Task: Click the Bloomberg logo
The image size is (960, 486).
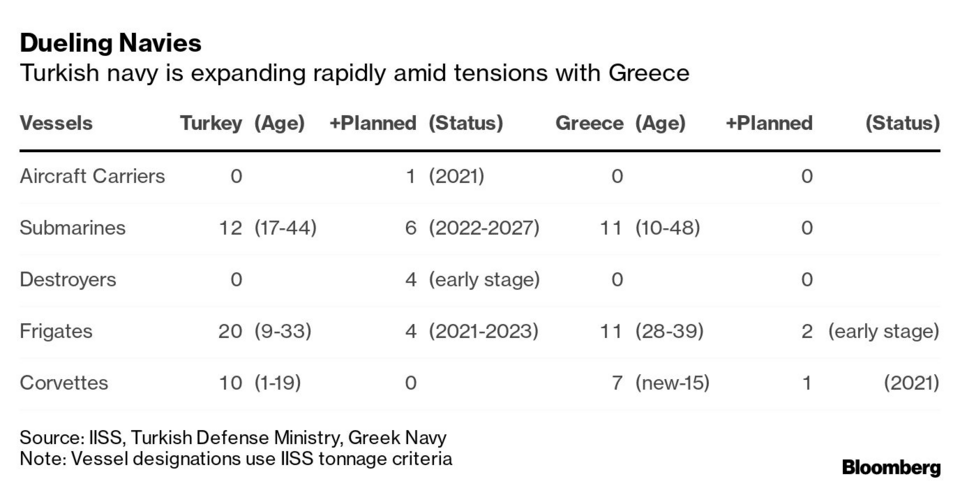Action: point(891,467)
